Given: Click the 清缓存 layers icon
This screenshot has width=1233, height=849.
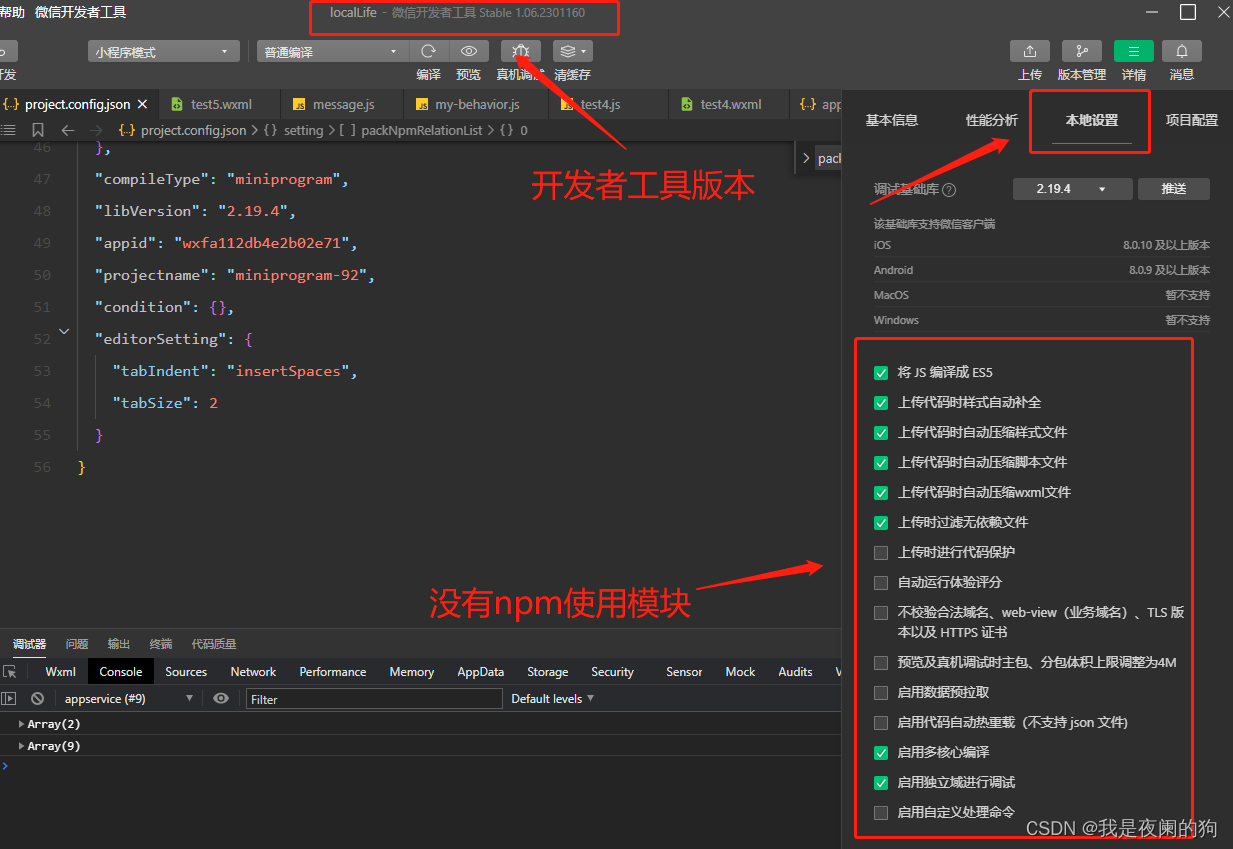Looking at the screenshot, I should pyautogui.click(x=573, y=52).
